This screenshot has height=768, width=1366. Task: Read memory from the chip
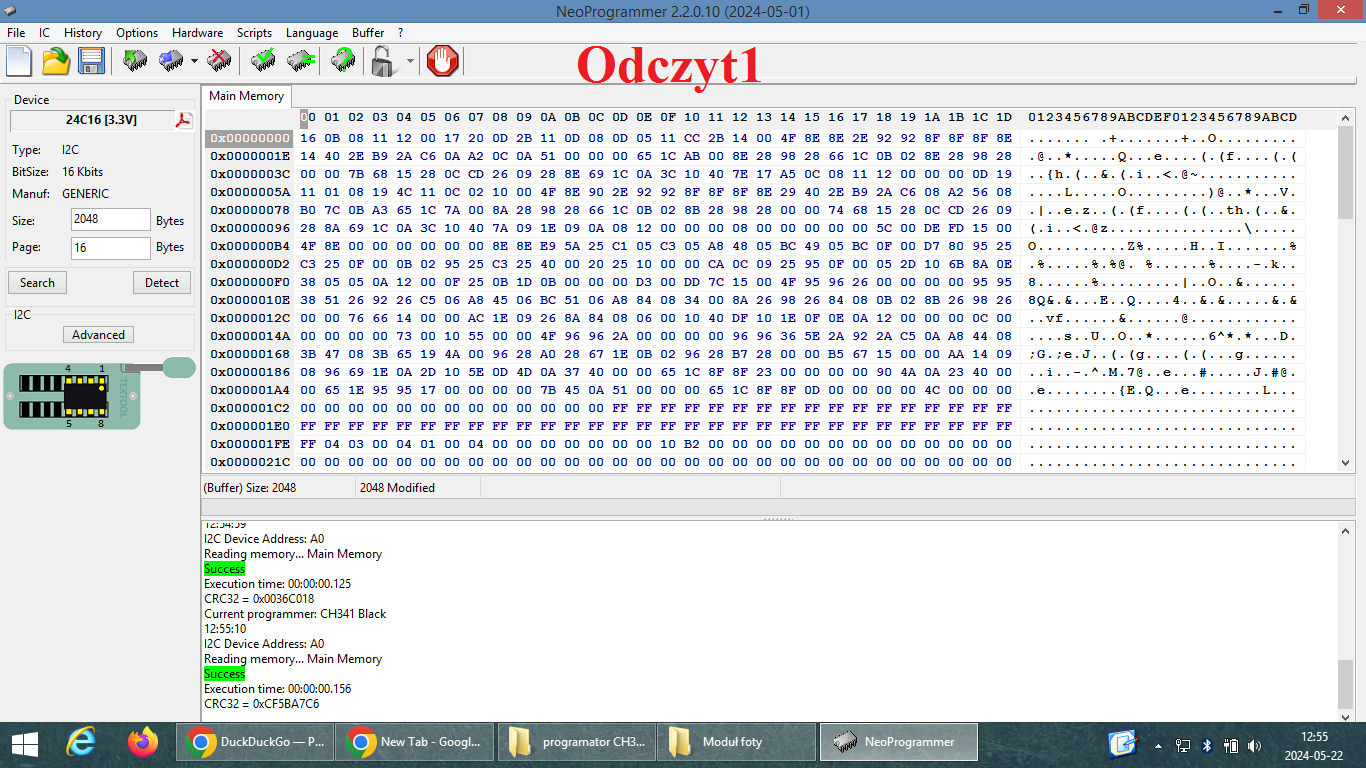point(134,61)
